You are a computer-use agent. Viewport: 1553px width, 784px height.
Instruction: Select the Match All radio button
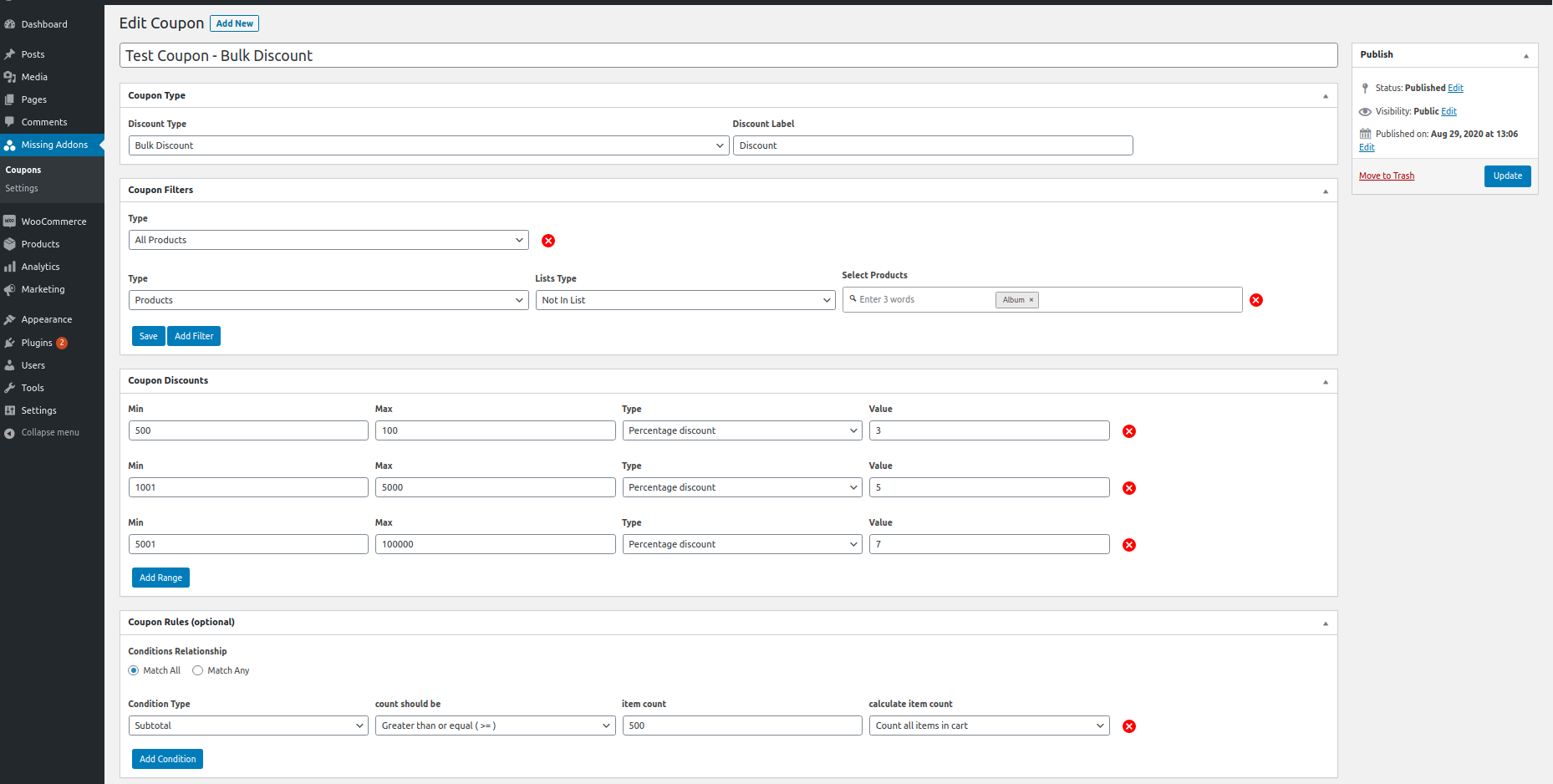tap(134, 670)
